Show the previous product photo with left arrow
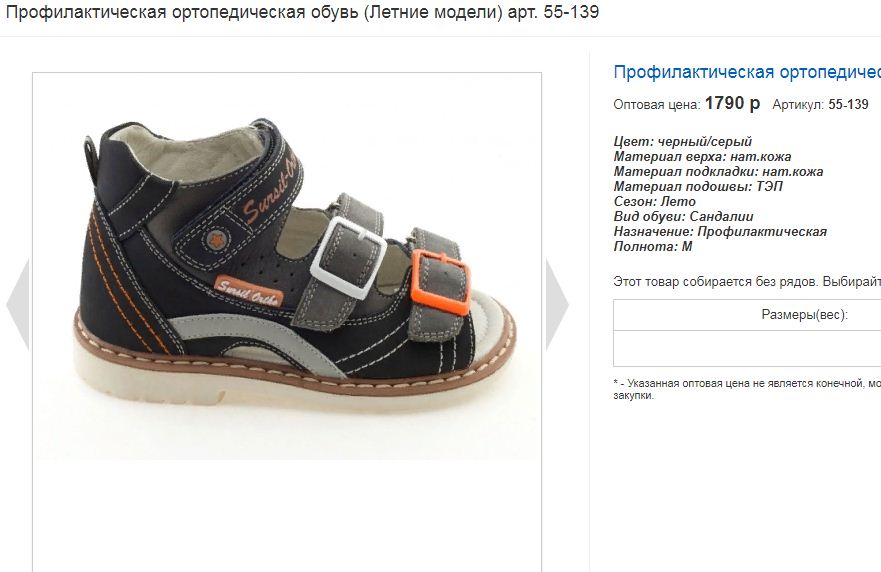 (17, 304)
